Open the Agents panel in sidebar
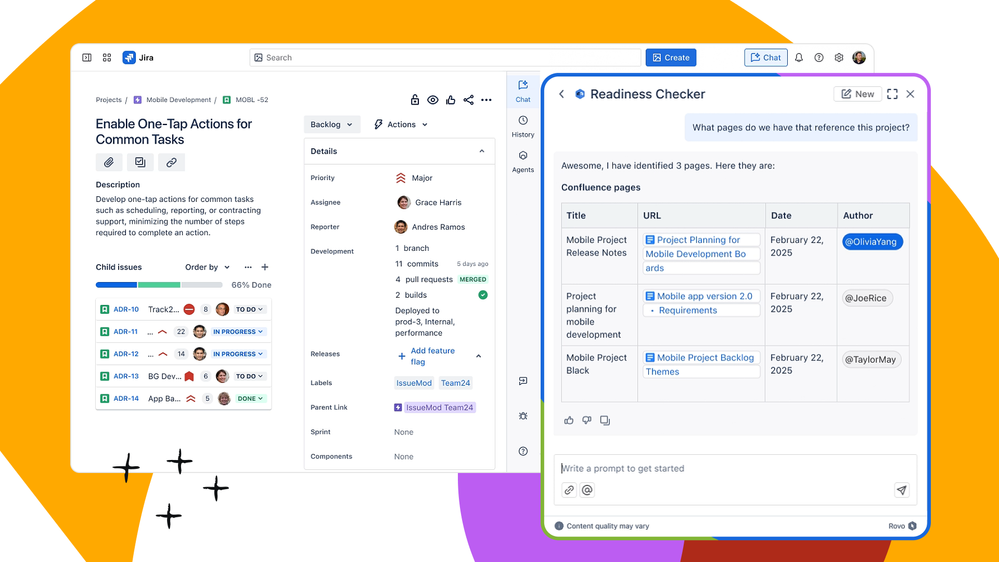Viewport: 999px width, 562px height. click(x=523, y=161)
